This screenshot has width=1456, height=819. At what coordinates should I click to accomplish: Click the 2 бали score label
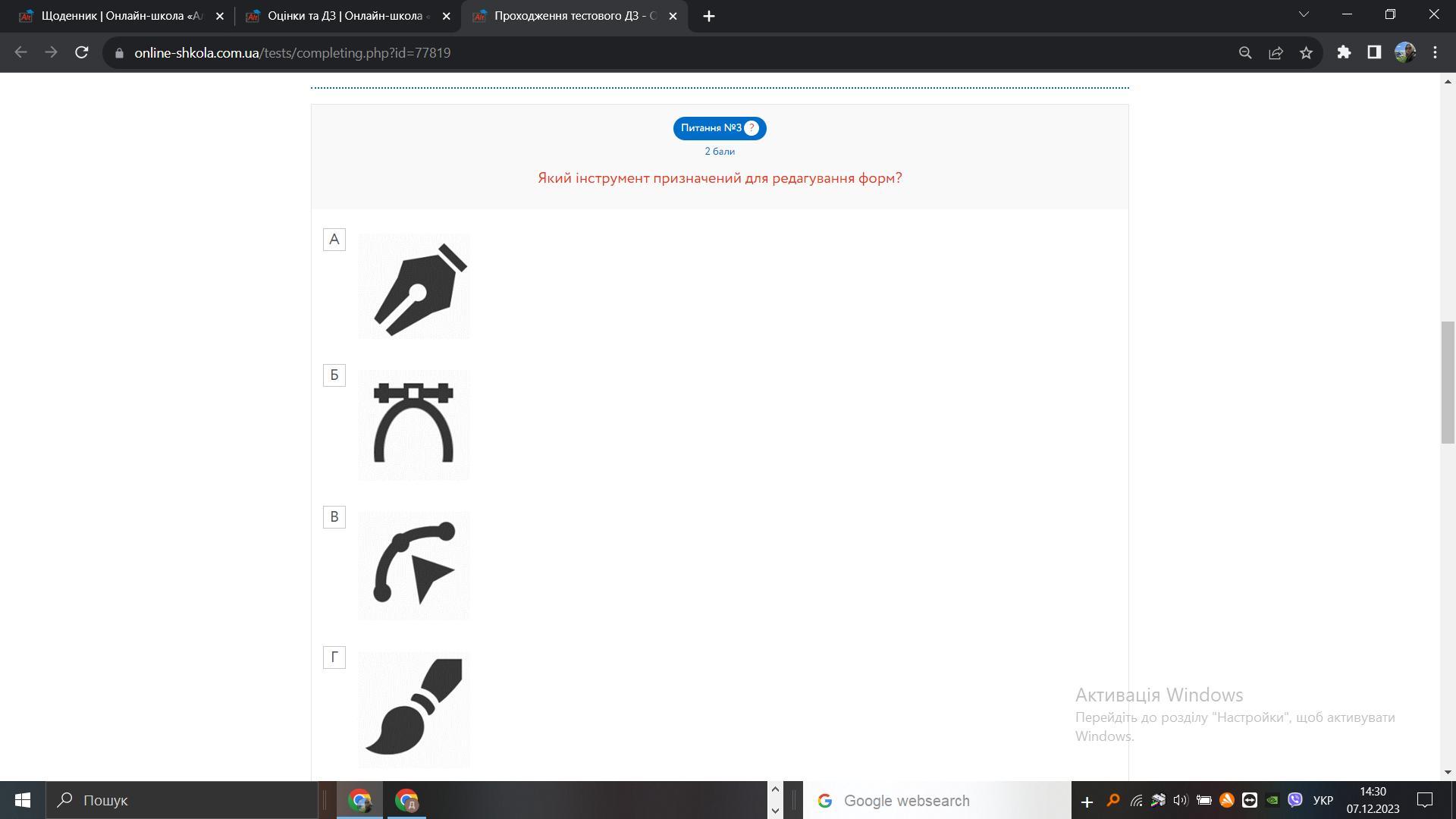[x=720, y=152]
